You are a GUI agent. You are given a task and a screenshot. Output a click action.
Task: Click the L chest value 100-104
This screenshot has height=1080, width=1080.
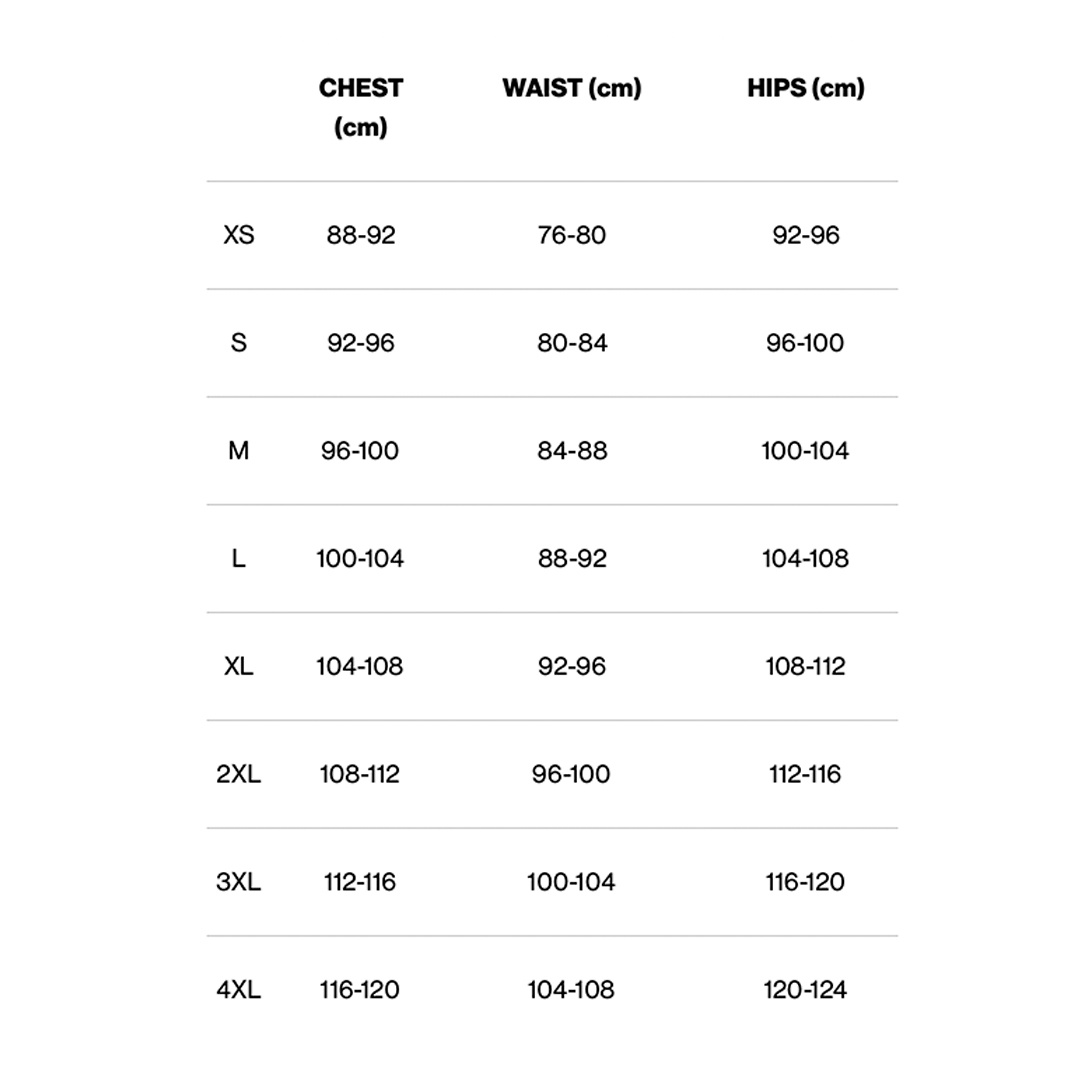coord(360,559)
